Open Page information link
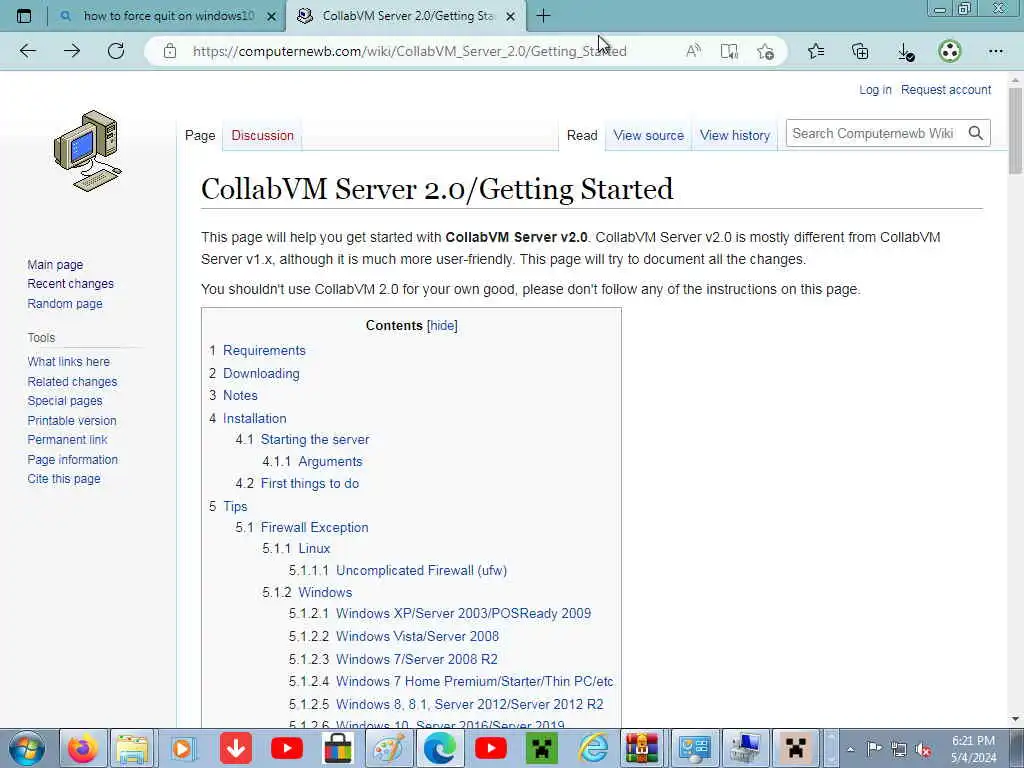 coord(72,459)
